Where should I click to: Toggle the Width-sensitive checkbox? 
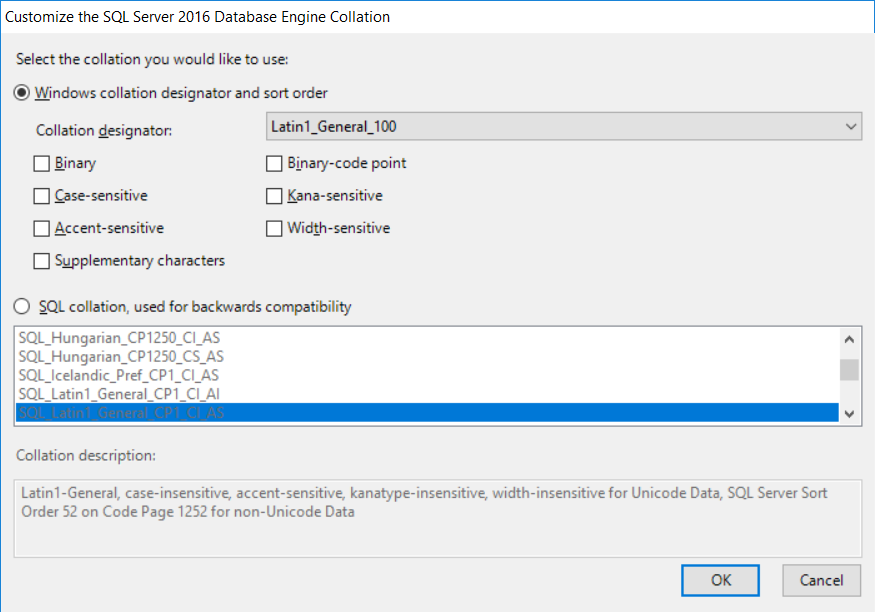[x=274, y=229]
